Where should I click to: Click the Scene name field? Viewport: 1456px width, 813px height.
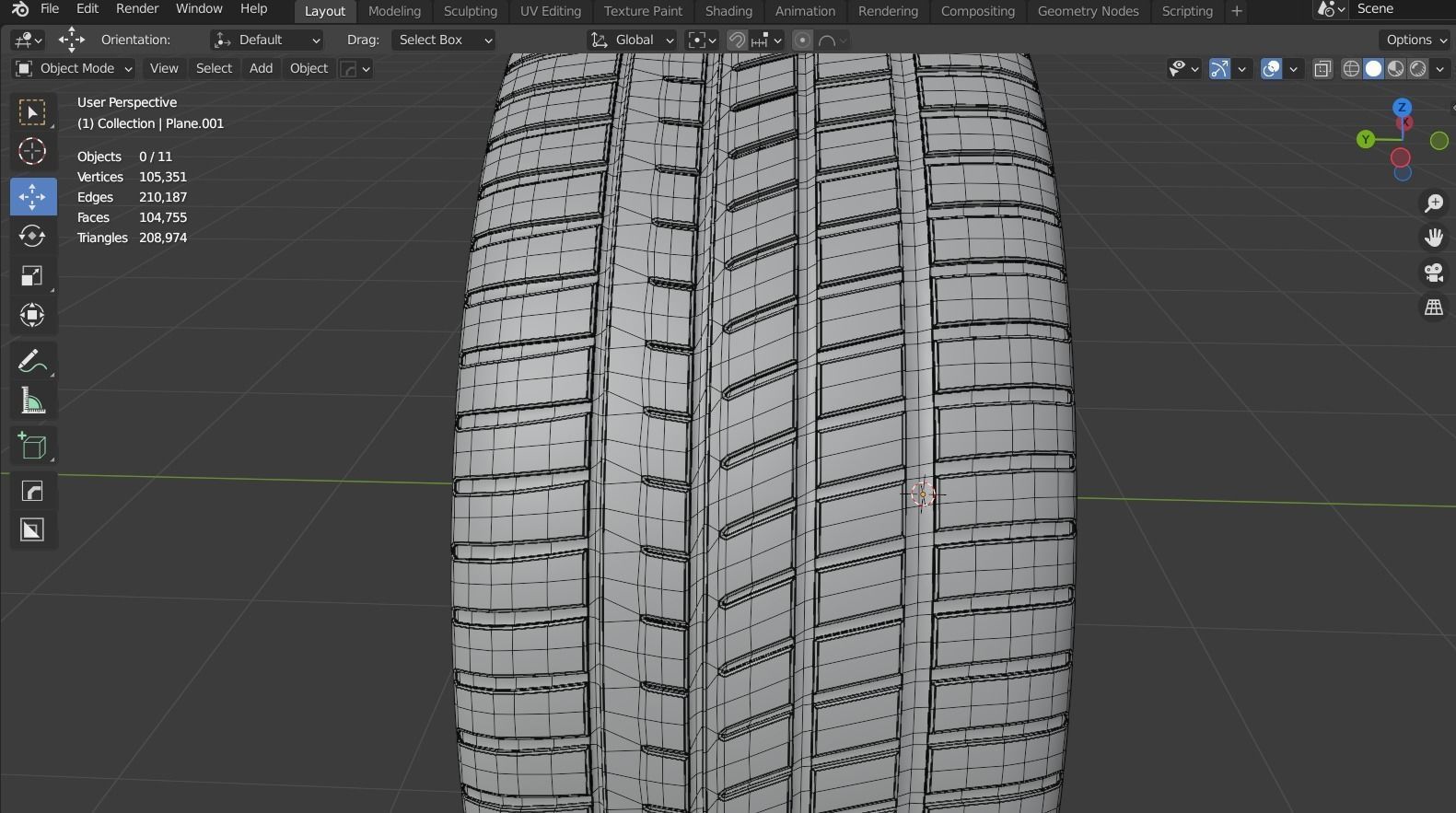pos(1401,8)
